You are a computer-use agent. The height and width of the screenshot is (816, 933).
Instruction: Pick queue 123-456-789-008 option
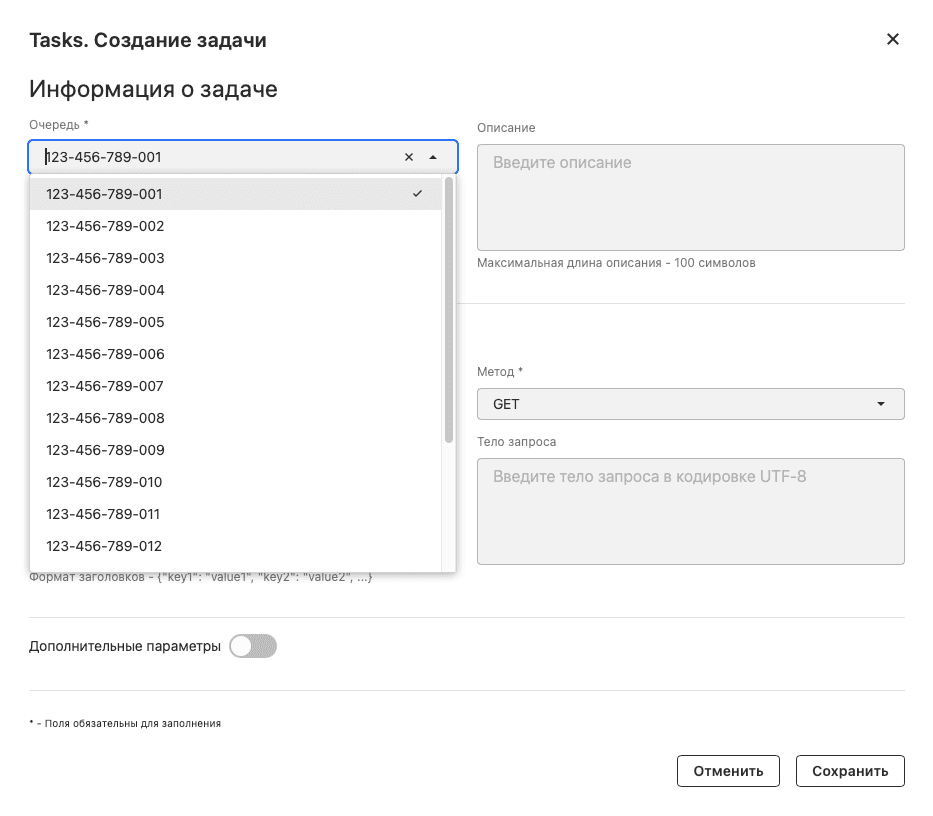[105, 418]
